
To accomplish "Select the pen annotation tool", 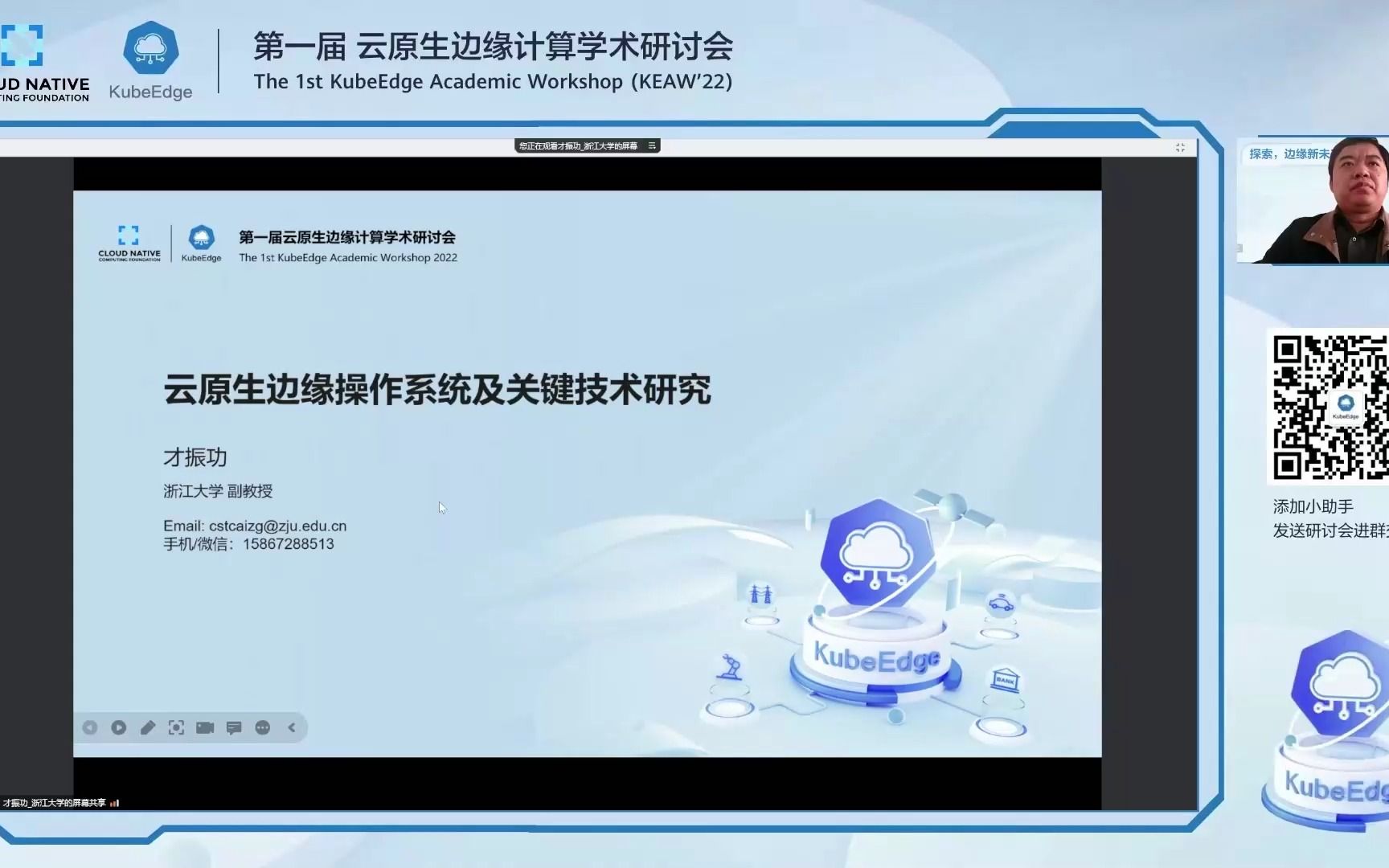I will pos(148,727).
